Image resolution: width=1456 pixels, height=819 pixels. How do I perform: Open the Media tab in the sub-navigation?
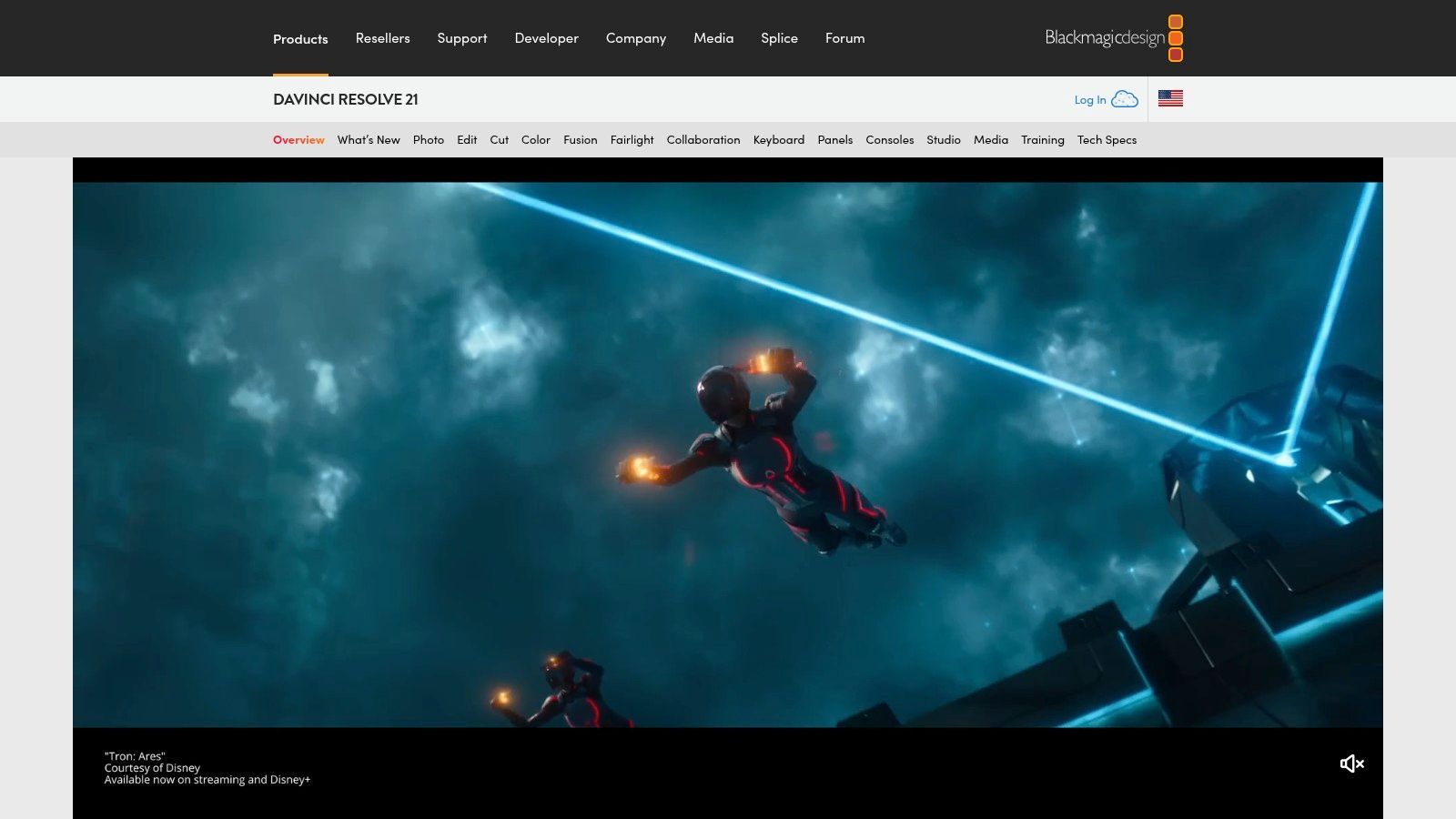click(x=991, y=140)
